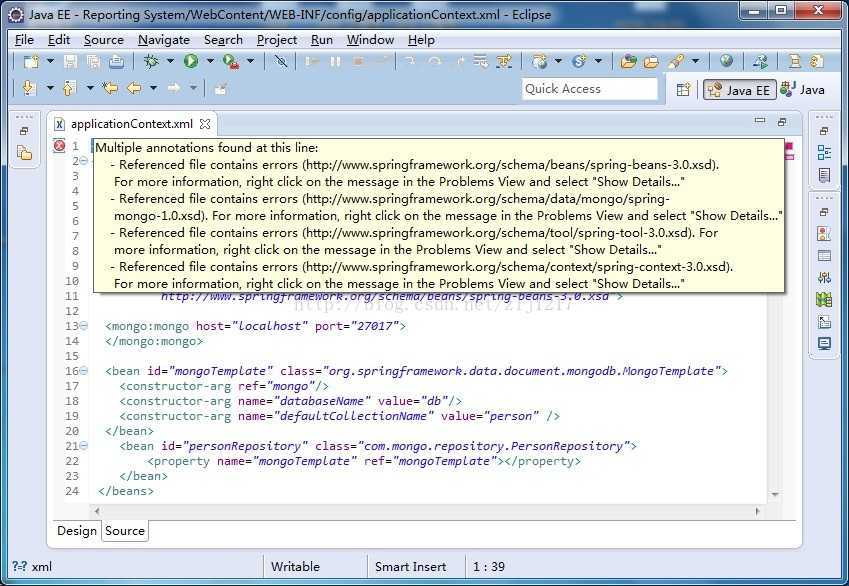Switch to the Source editor tab
Viewport: 849px width, 586px height.
tap(125, 531)
